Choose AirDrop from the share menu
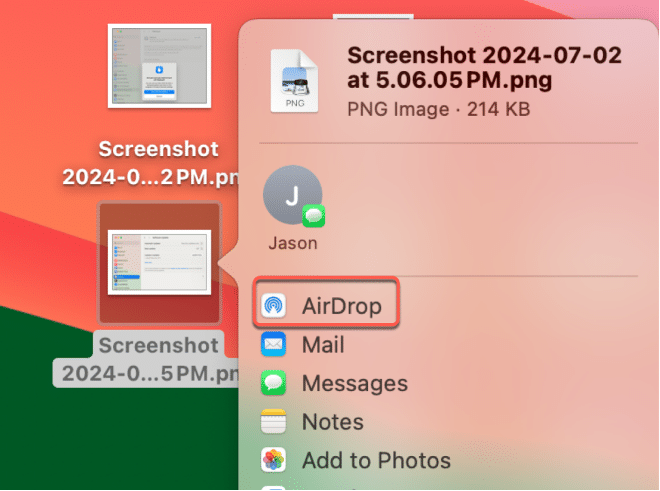The width and height of the screenshot is (660, 491). pos(326,306)
